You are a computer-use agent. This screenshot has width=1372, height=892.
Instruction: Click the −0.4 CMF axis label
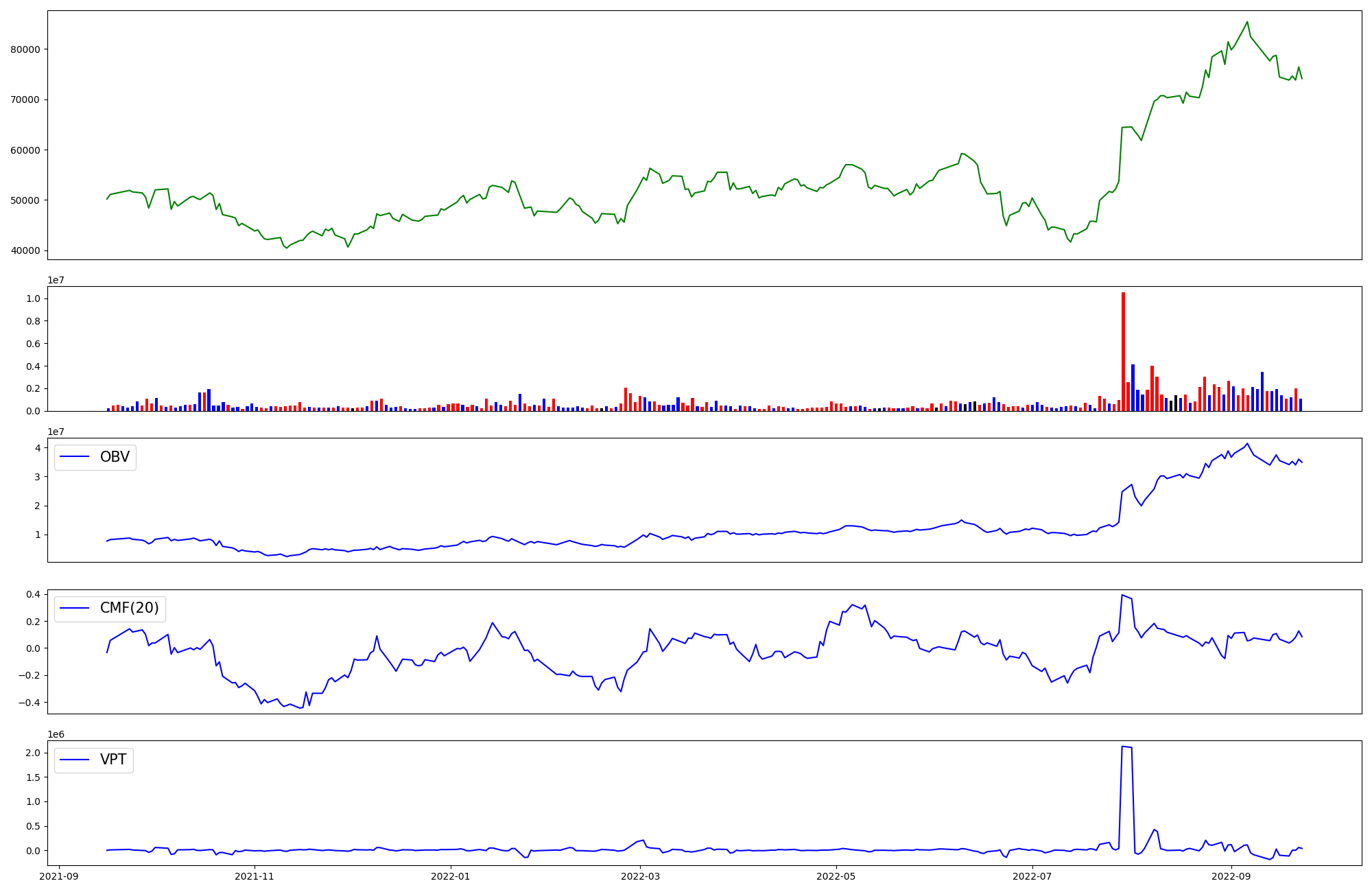30,703
